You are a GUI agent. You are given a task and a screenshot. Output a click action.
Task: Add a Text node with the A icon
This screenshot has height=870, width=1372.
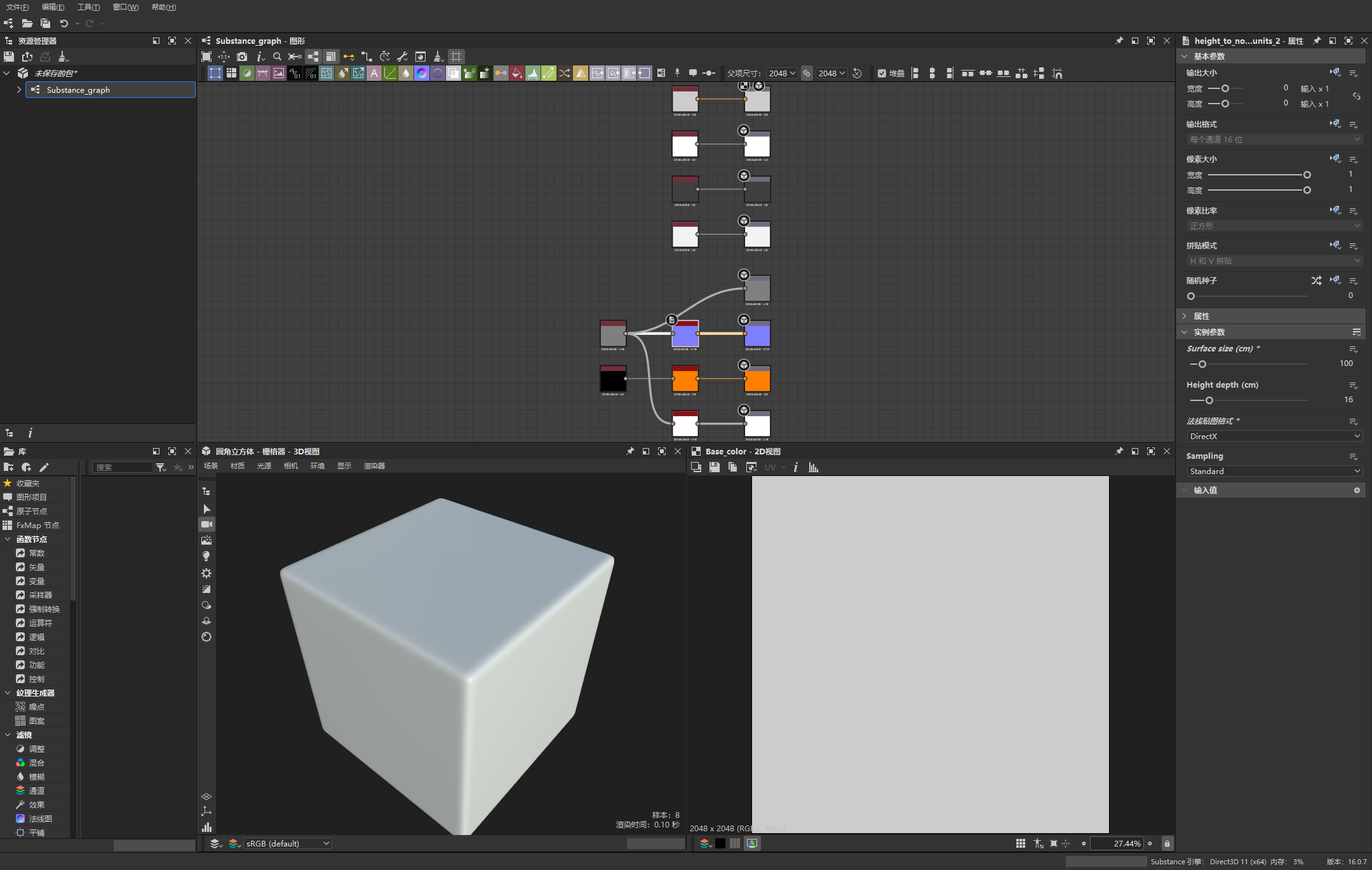coord(374,73)
